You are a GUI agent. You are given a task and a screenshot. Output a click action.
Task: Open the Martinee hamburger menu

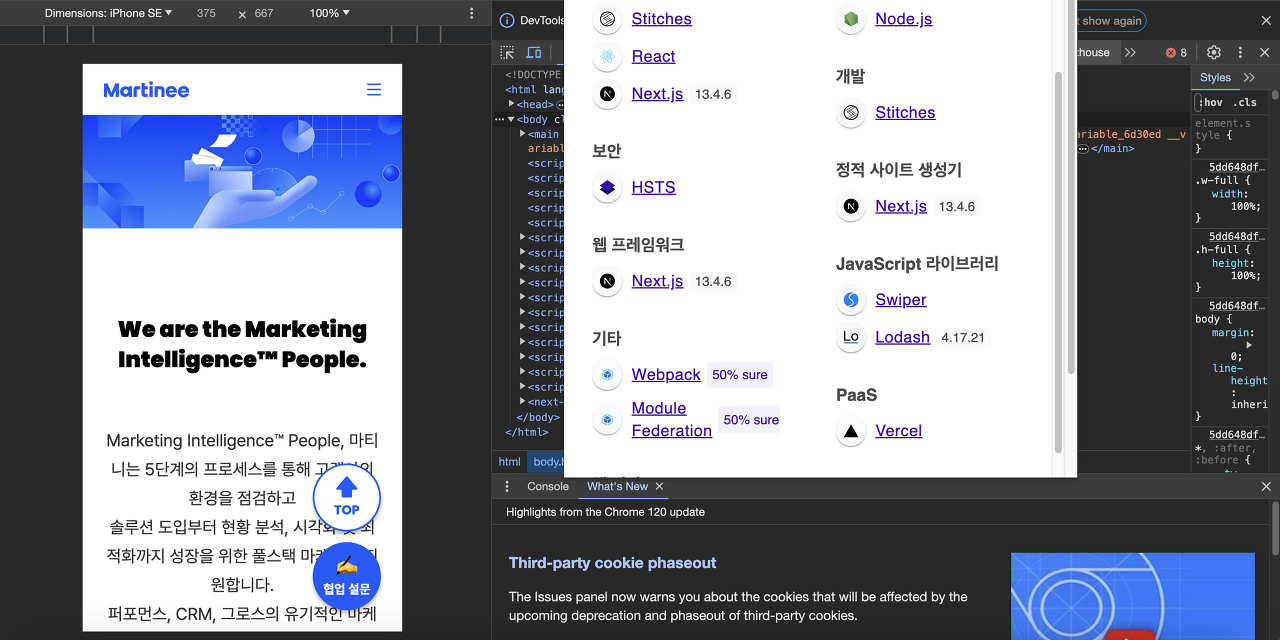coord(374,90)
